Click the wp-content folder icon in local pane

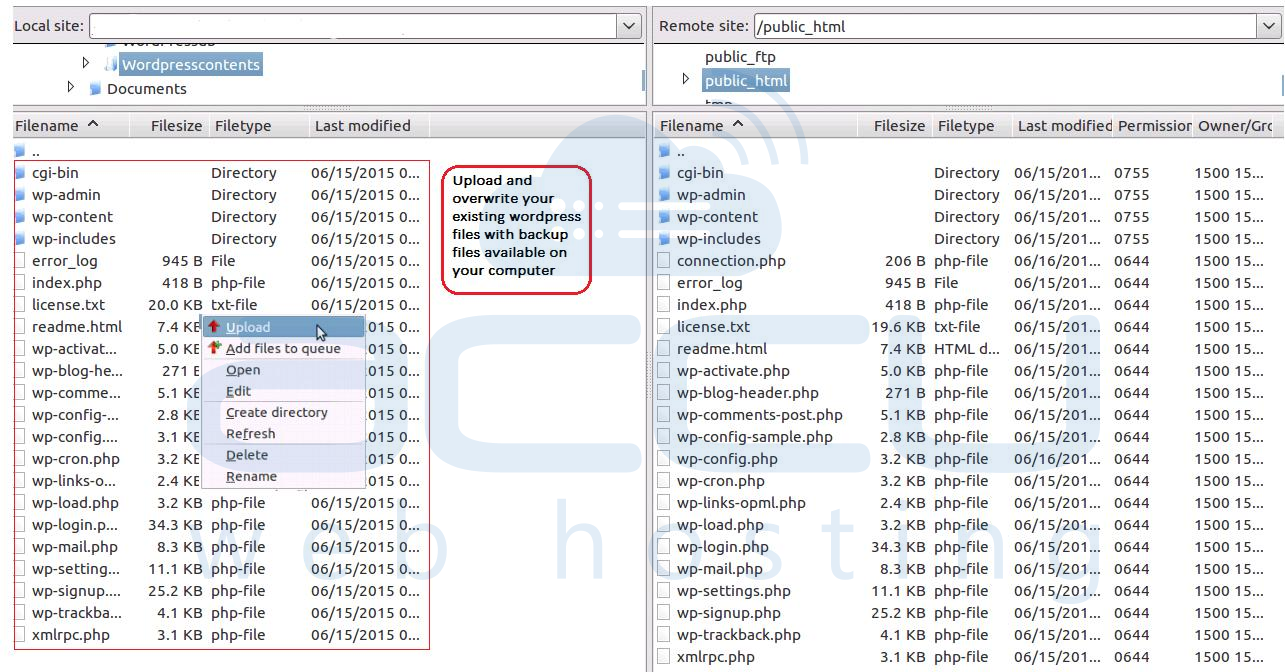click(21, 217)
